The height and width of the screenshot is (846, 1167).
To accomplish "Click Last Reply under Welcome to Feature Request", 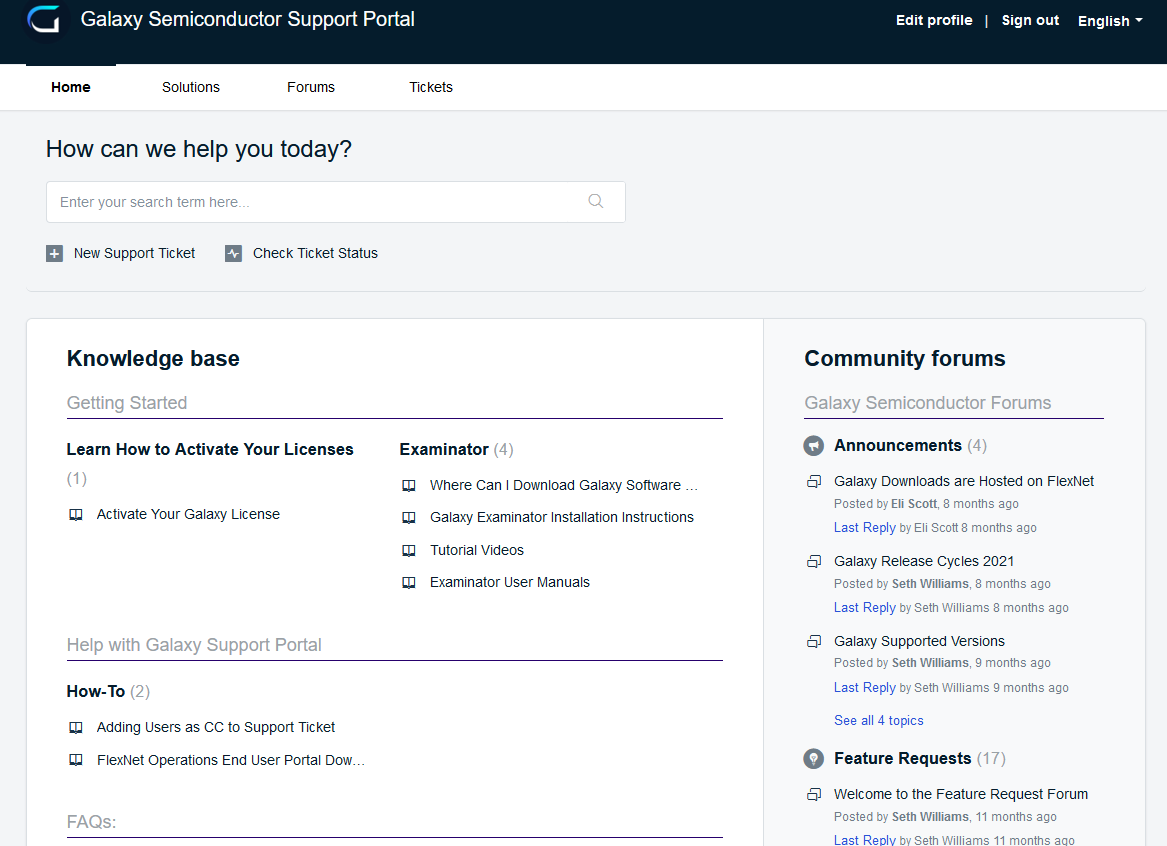I will pos(864,839).
